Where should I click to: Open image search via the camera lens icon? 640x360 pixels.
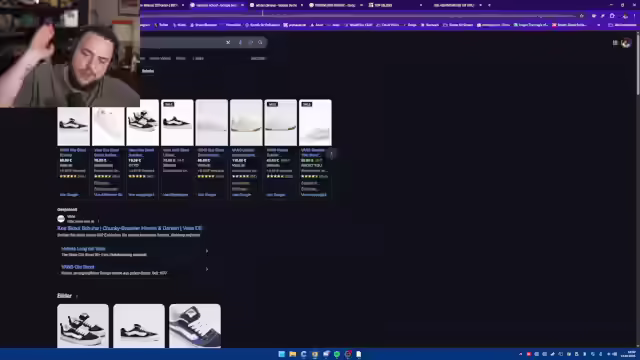[251, 42]
